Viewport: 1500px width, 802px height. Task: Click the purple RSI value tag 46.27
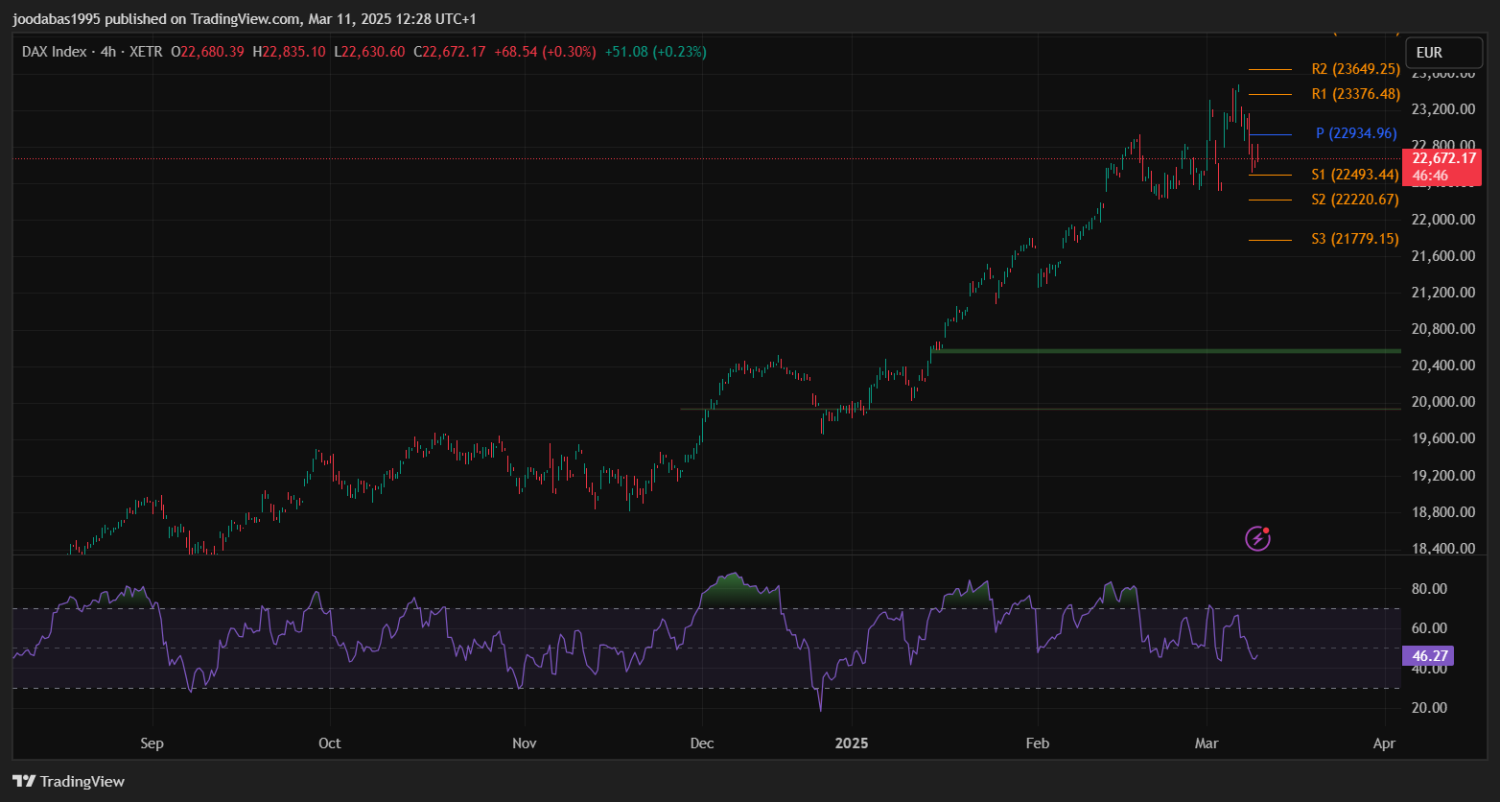point(1430,657)
